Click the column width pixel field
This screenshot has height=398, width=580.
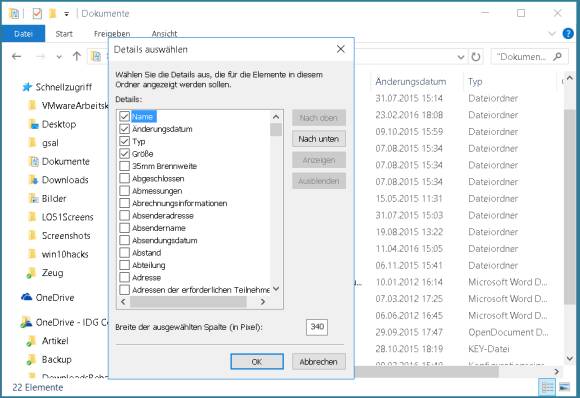click(x=317, y=327)
